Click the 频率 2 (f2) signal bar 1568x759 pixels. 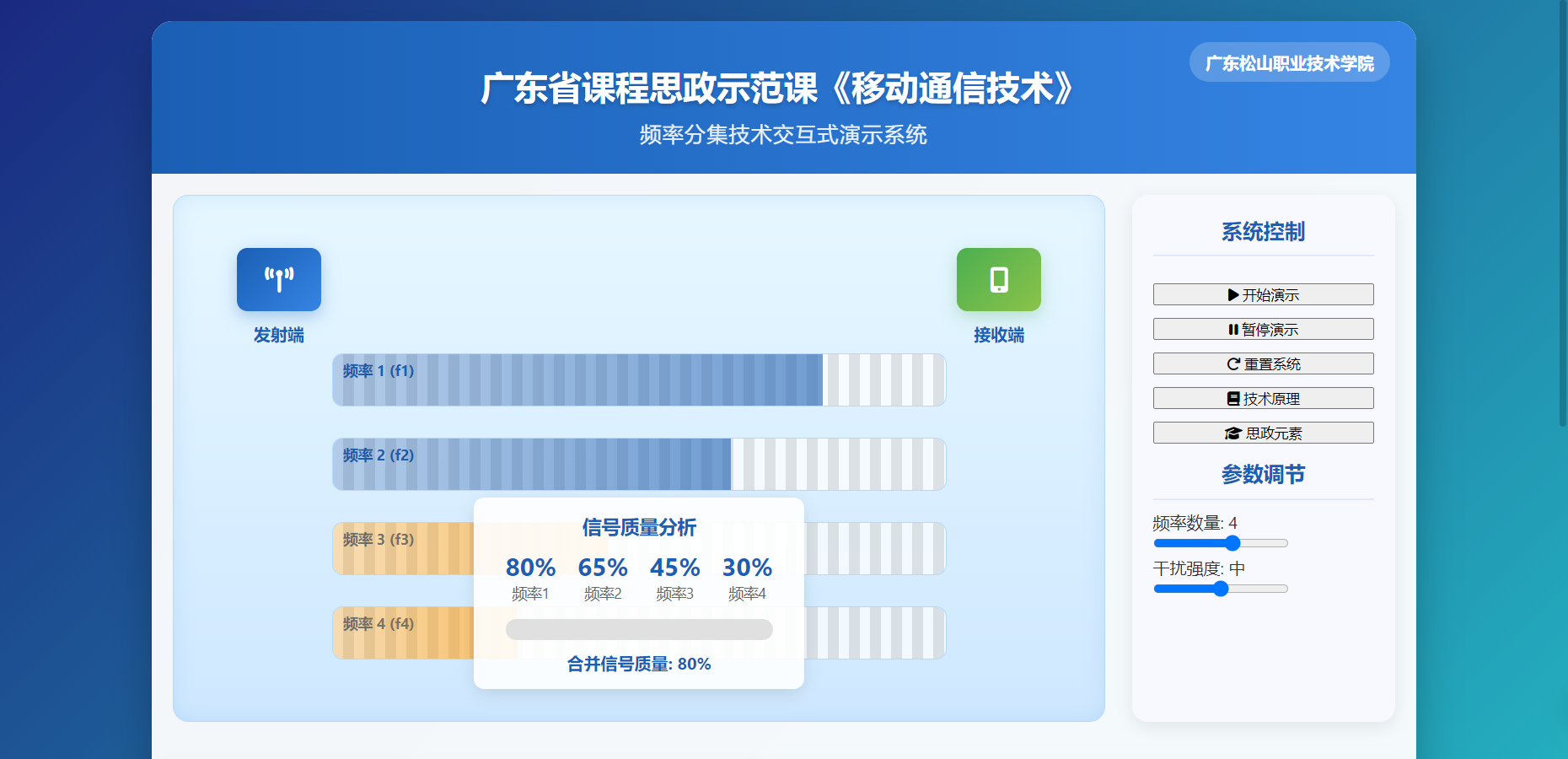(639, 465)
